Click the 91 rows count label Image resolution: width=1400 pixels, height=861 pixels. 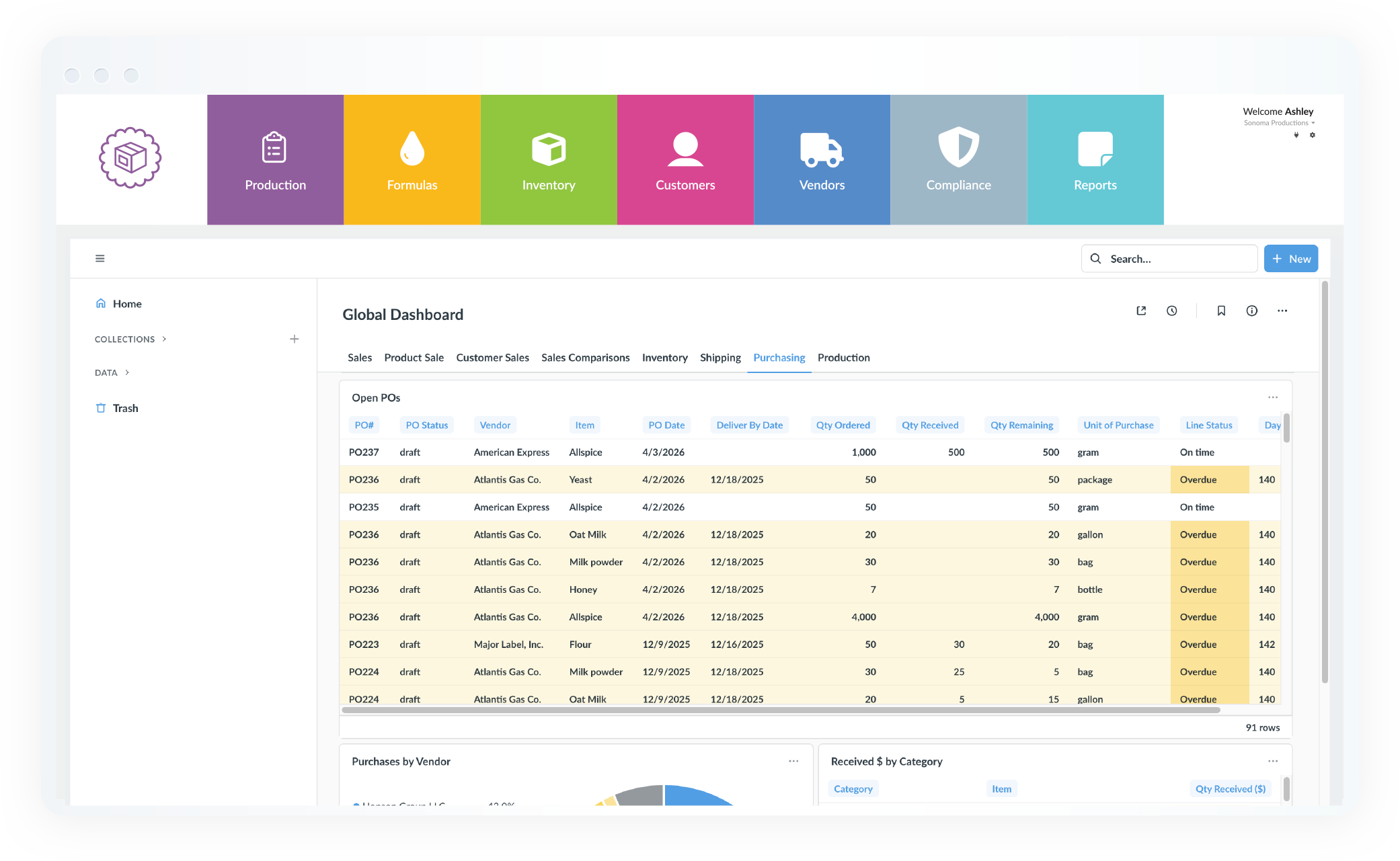pos(1263,727)
